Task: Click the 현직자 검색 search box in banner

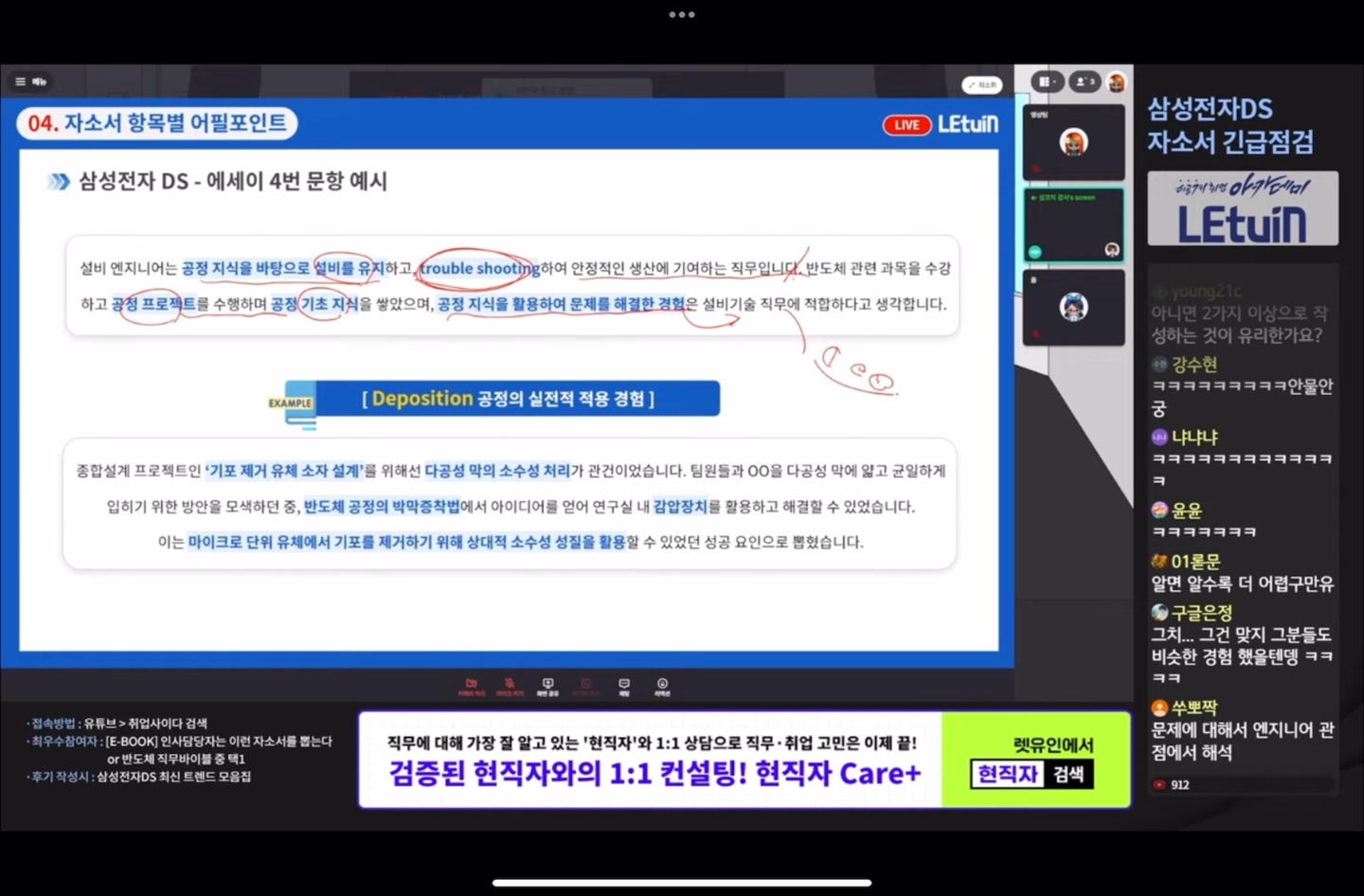Action: coord(1032,775)
